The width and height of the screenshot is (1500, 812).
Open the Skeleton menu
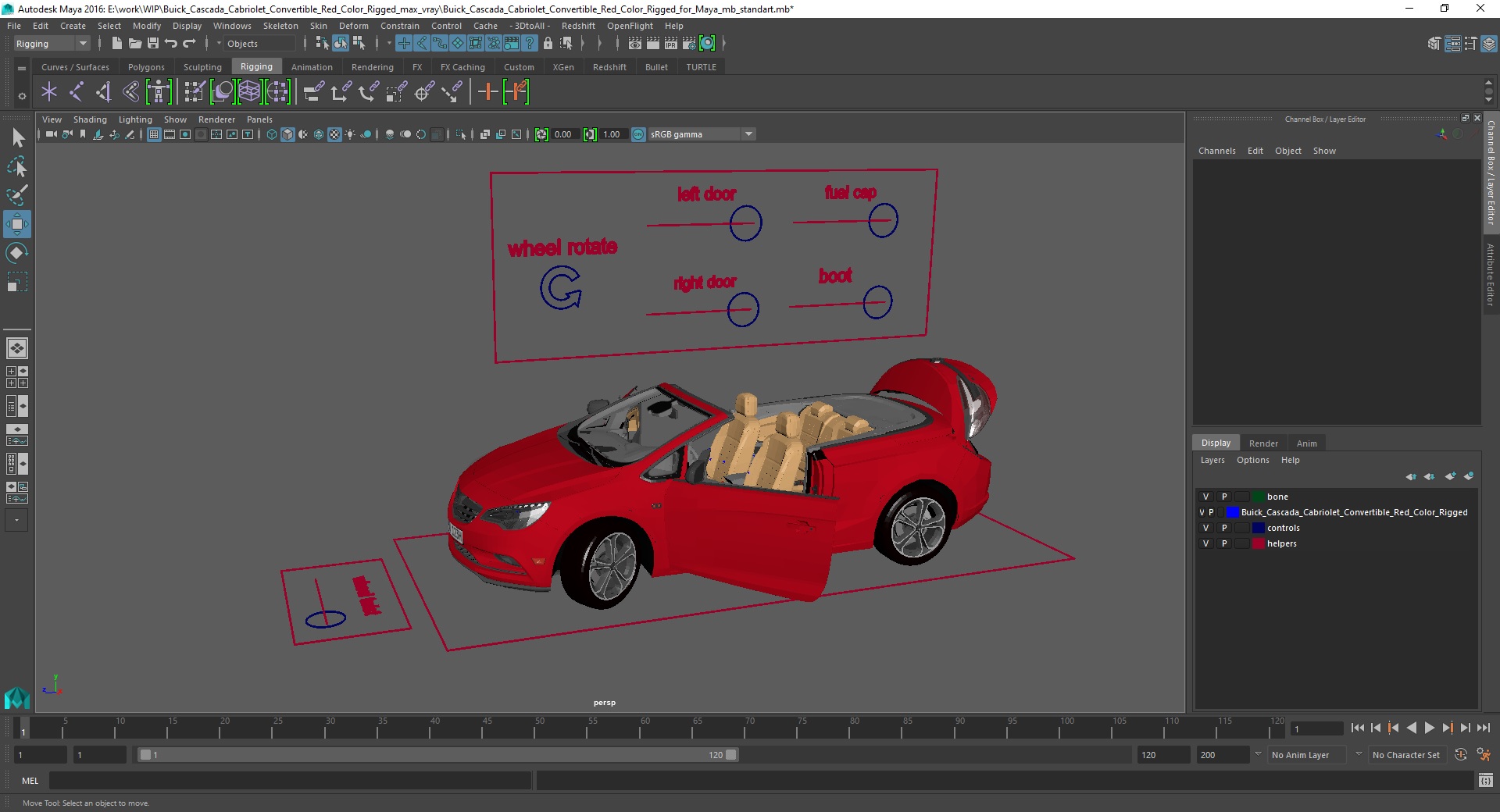280,26
